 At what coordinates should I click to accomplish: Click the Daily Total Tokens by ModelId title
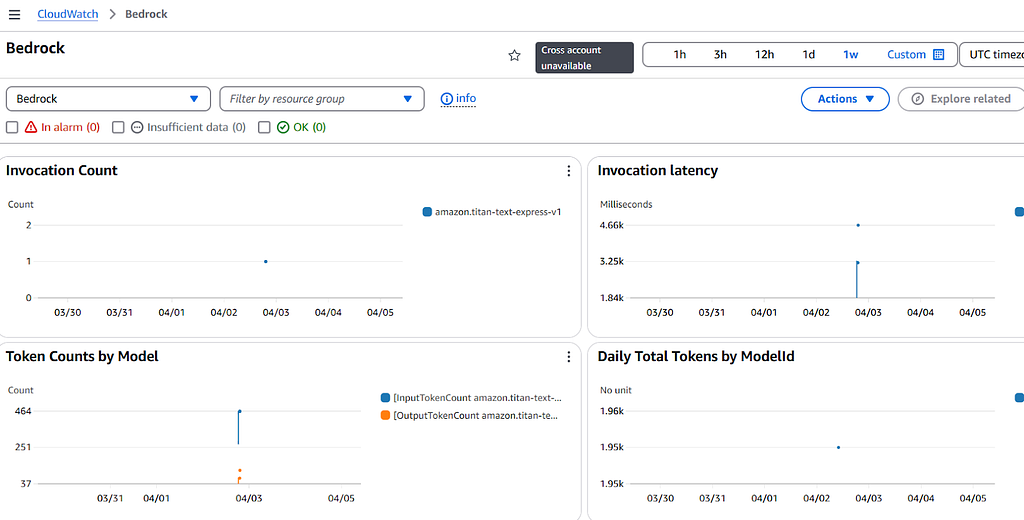(696, 357)
